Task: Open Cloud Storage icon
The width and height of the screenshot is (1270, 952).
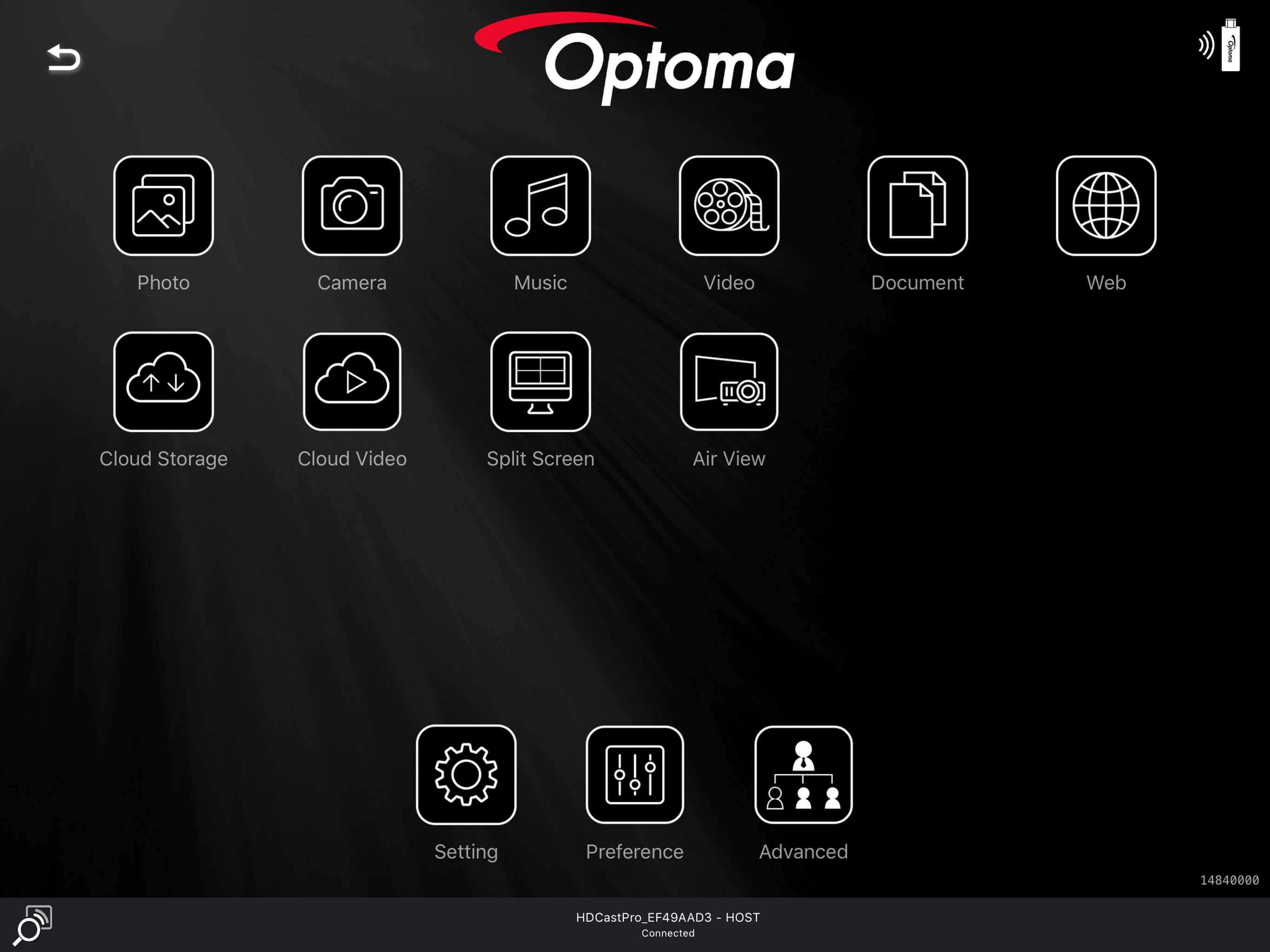Action: (x=164, y=382)
